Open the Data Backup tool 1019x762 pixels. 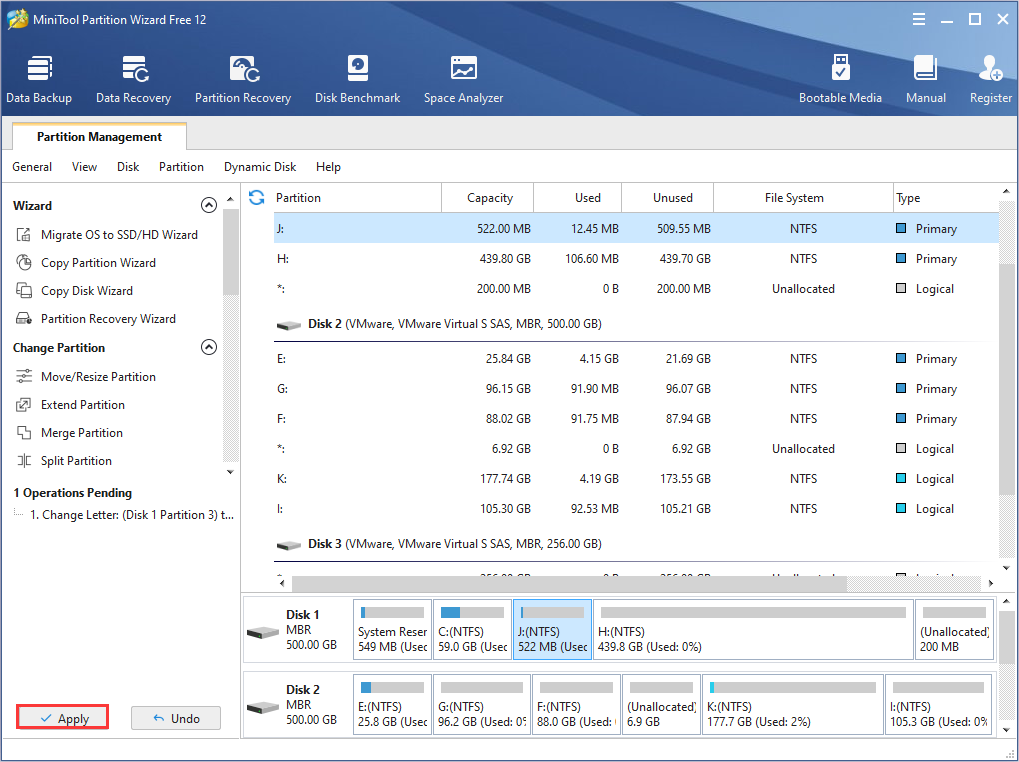[x=39, y=79]
